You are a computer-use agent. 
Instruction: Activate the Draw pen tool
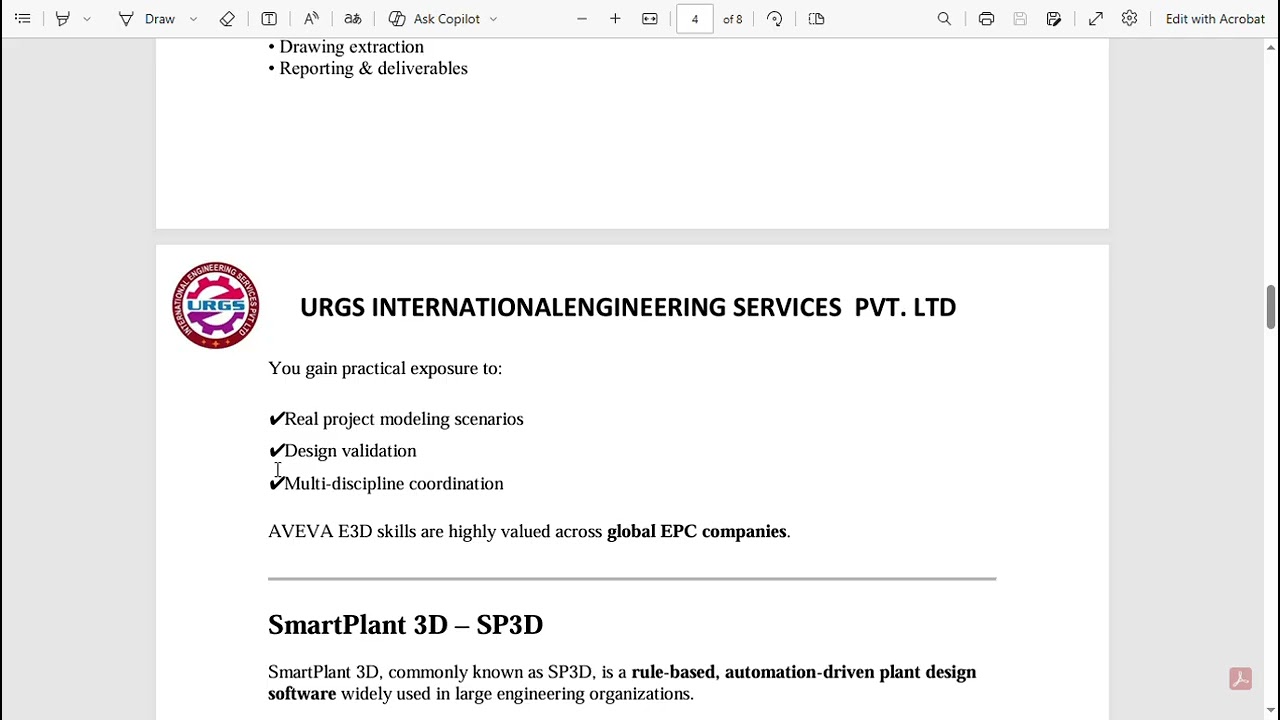(x=147, y=19)
